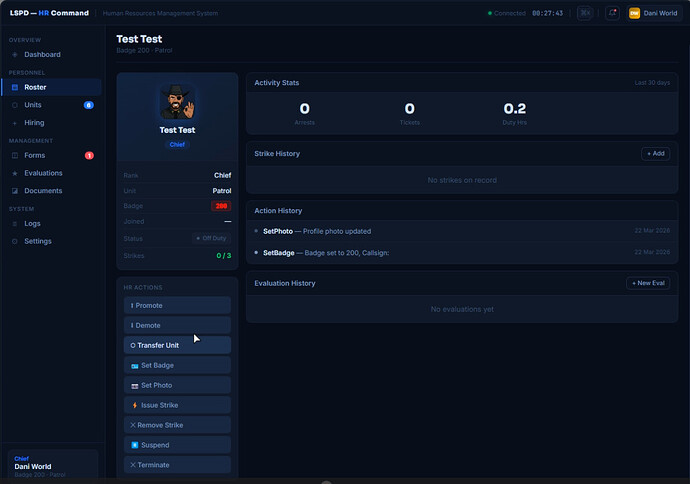Click the SetBadge action history entry
690x484 pixels.
tap(462, 253)
